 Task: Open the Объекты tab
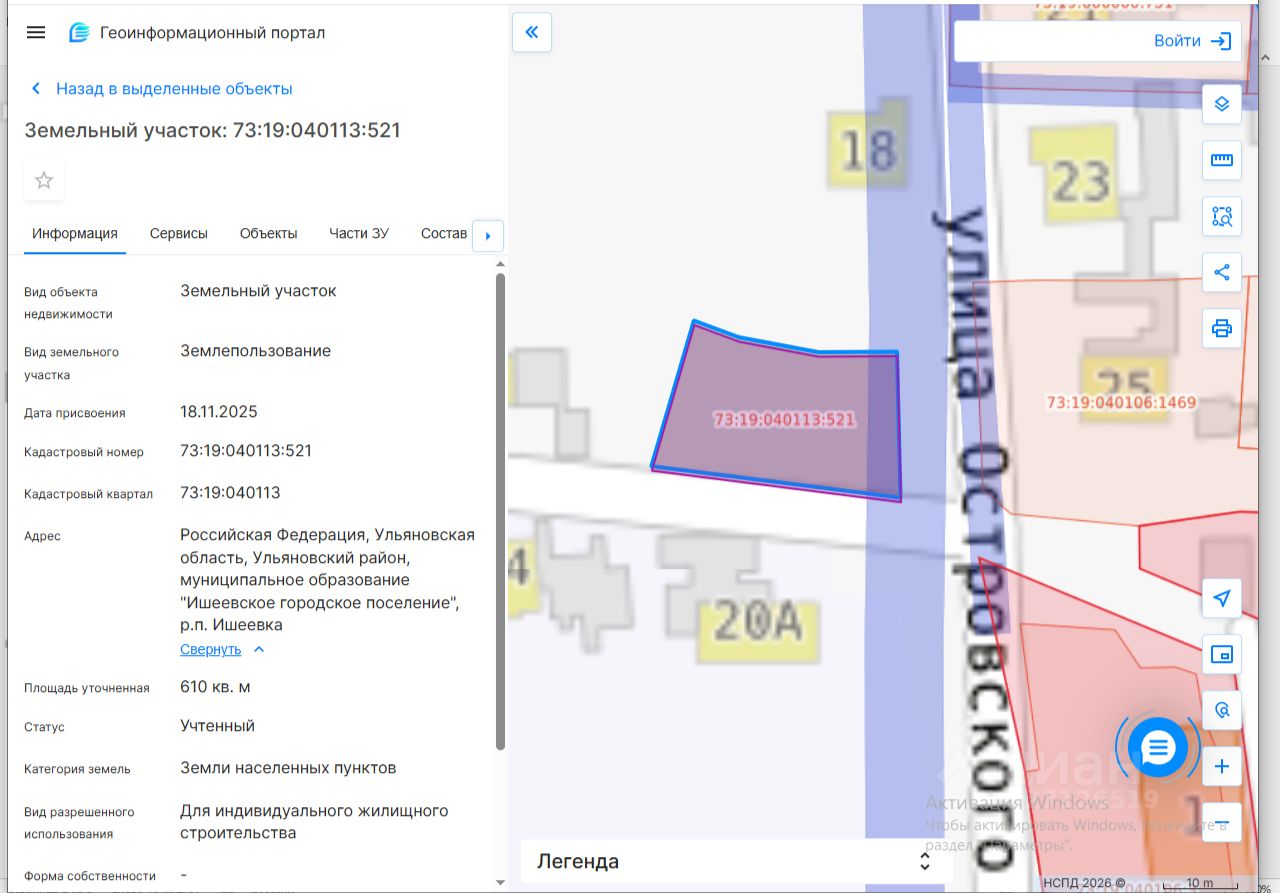click(x=268, y=233)
